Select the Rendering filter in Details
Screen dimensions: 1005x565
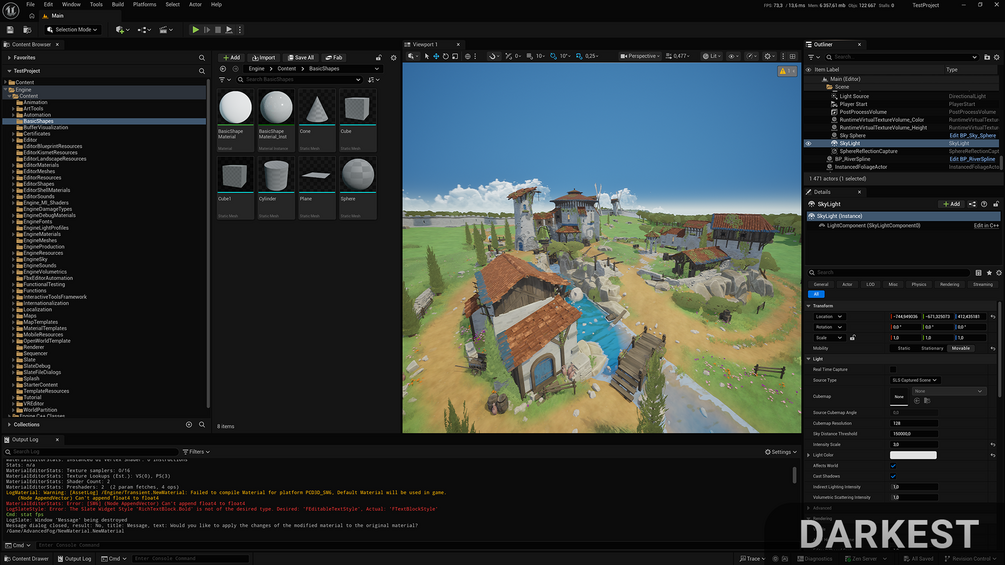949,284
